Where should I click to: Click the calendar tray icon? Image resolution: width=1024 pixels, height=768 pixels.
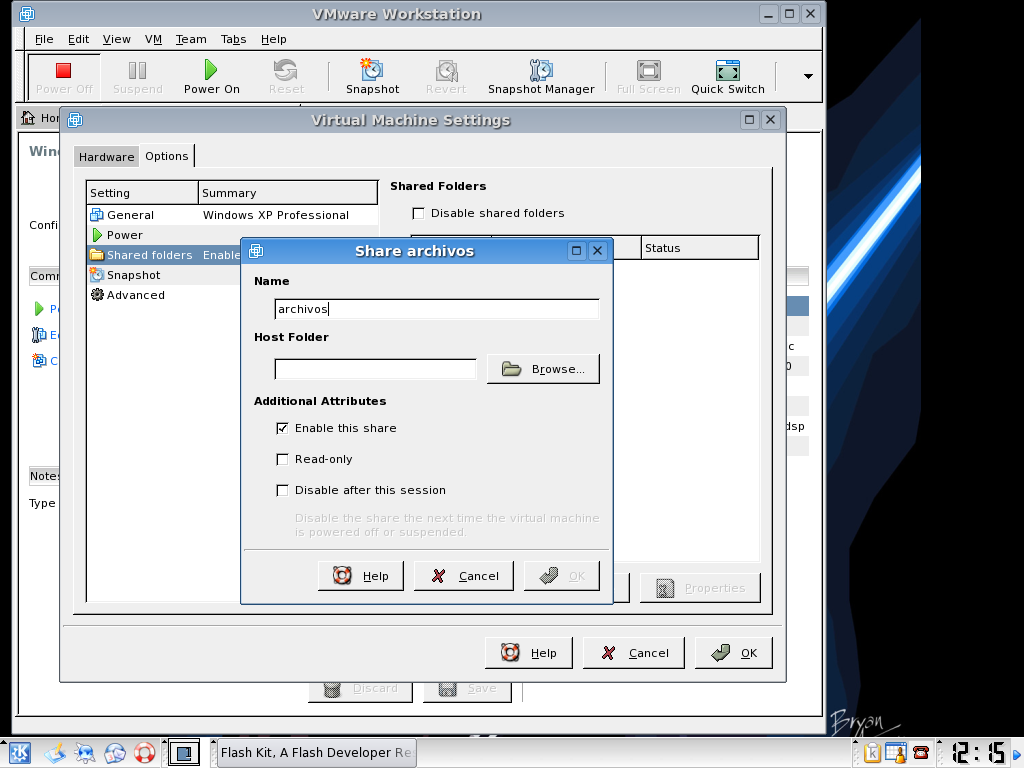point(896,753)
